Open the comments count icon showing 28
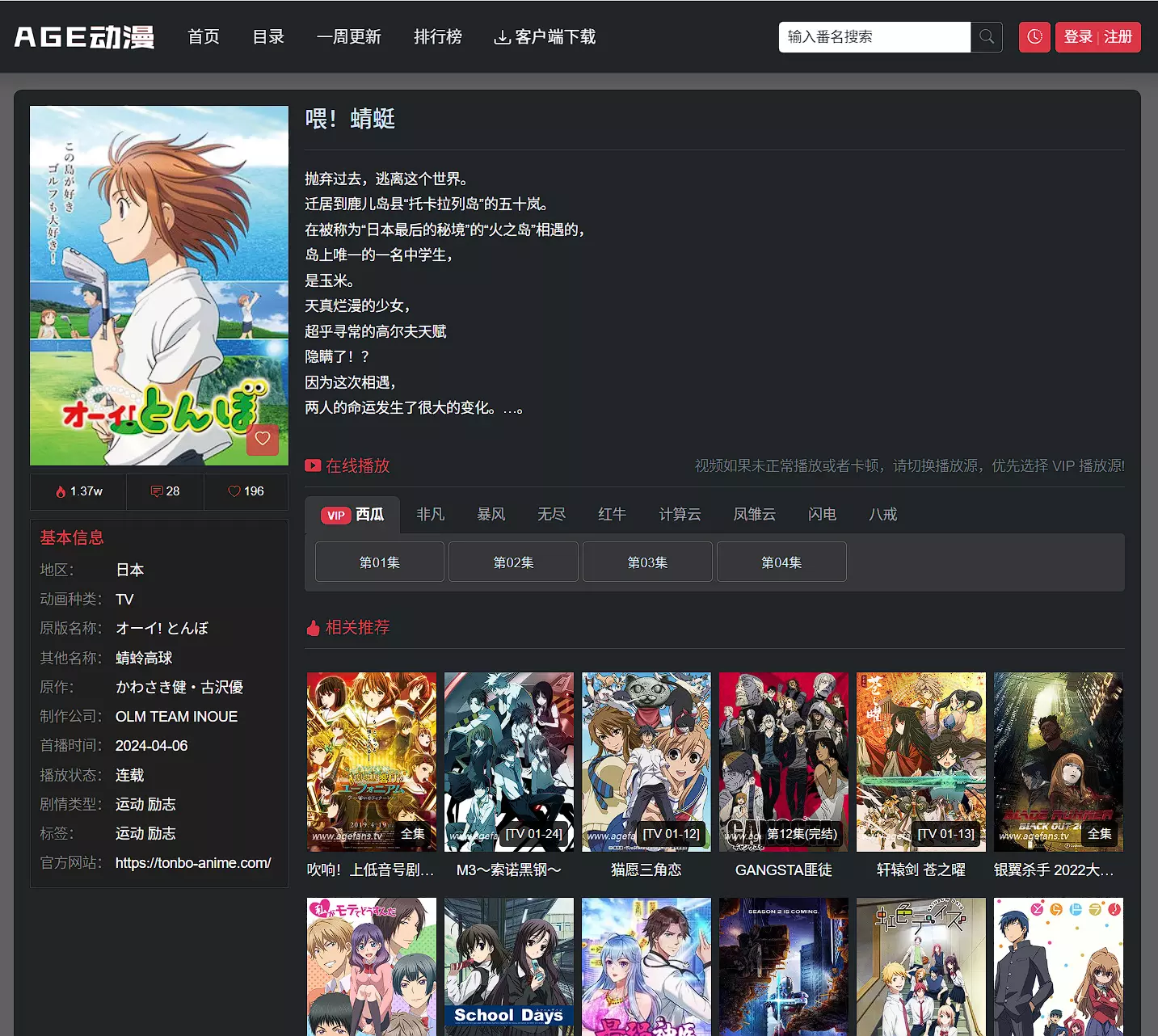This screenshot has width=1158, height=1036. click(165, 491)
